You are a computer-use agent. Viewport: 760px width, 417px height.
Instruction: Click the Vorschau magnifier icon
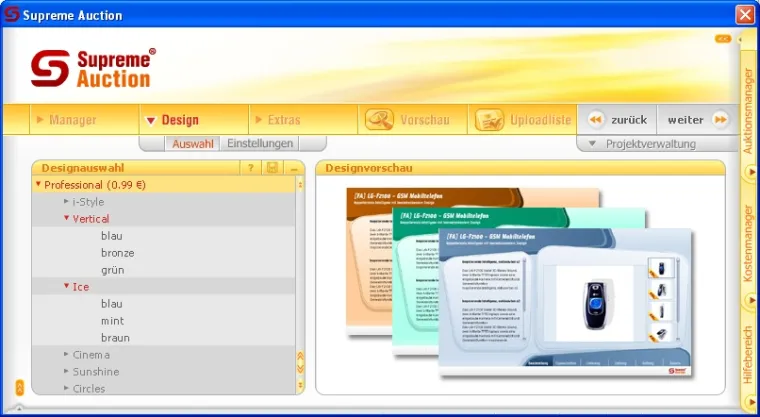379,120
